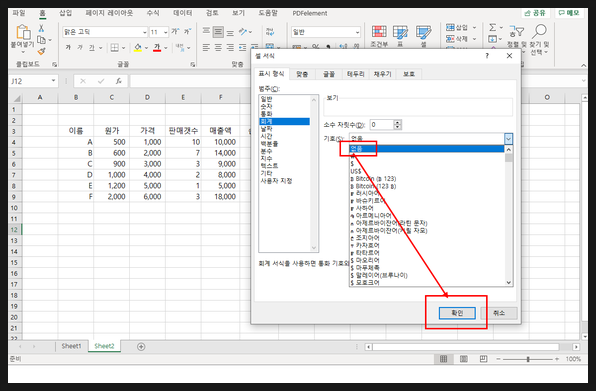The image size is (596, 391).
Task: Click the 취소 (Cancel) button
Action: coord(499,313)
